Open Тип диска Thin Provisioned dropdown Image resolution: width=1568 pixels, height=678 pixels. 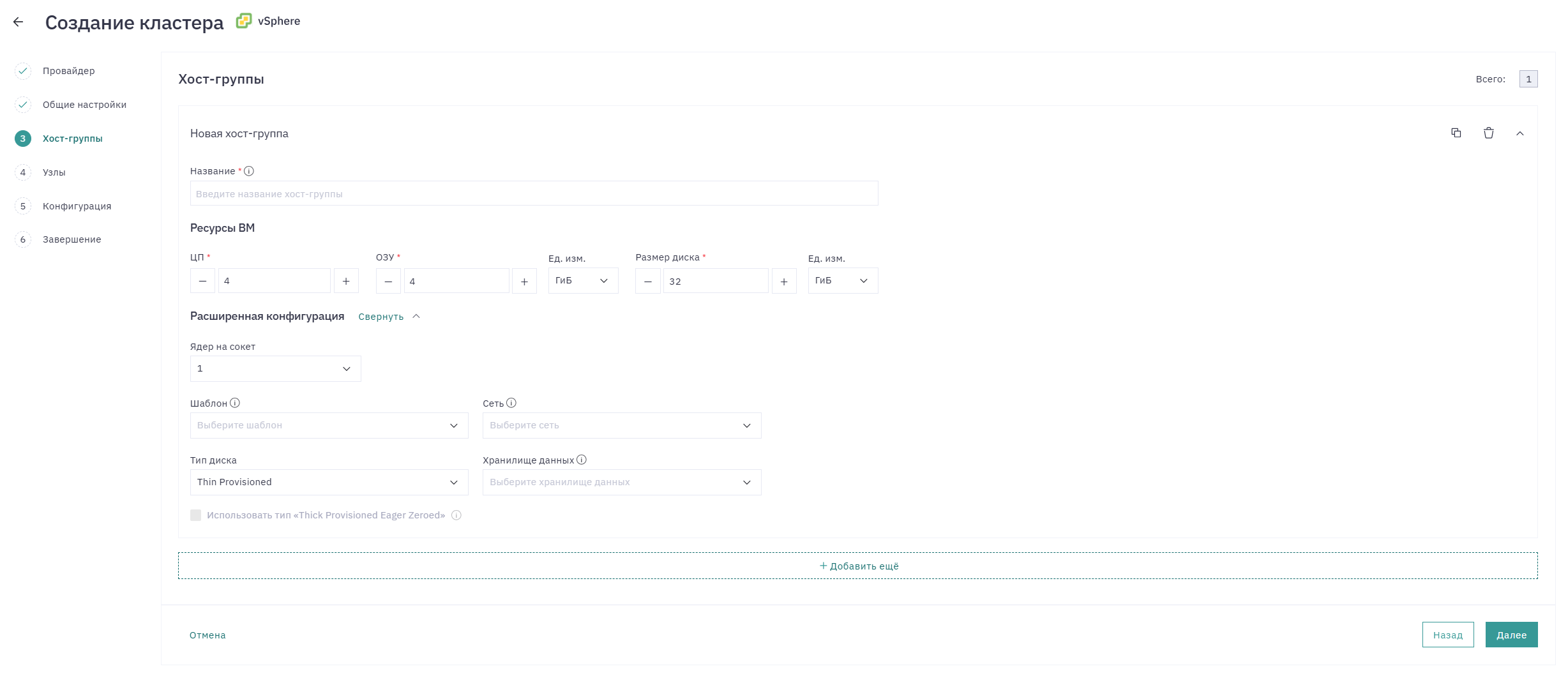[x=329, y=482]
